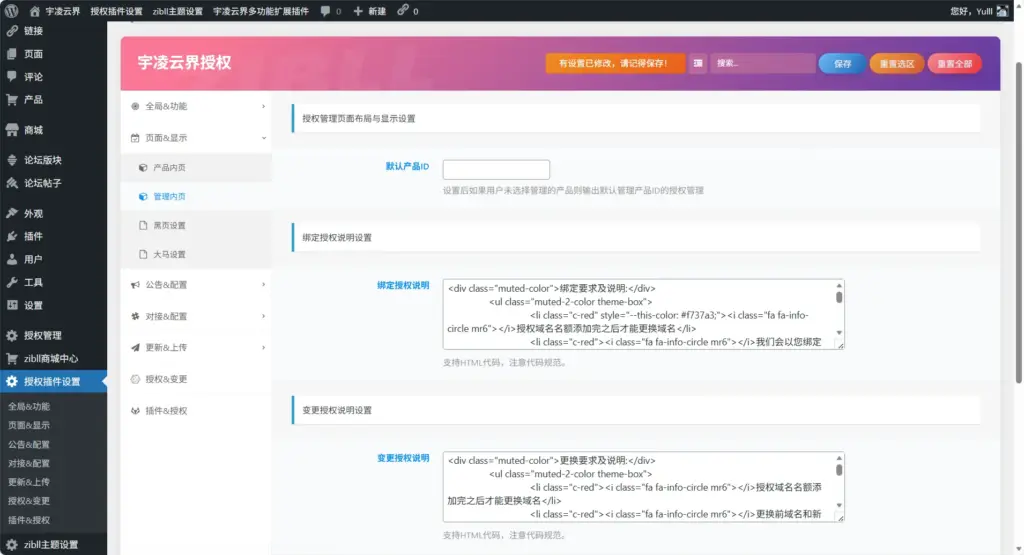Click the blue 保存 save button
The image size is (1024, 555).
point(842,63)
